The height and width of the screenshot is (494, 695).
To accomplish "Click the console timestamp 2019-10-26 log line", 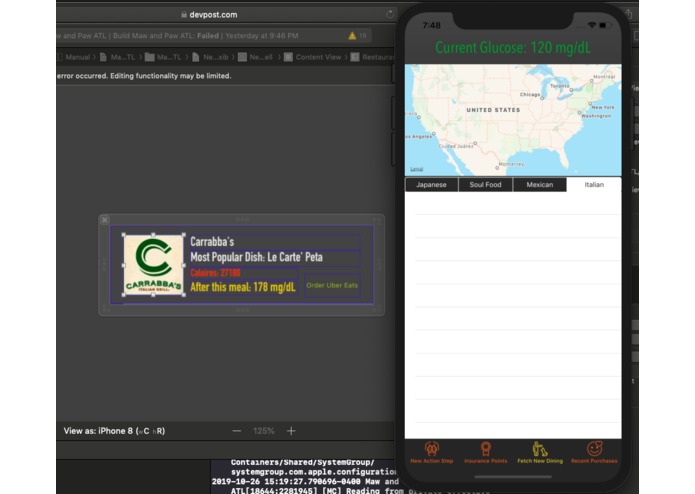I will [305, 482].
